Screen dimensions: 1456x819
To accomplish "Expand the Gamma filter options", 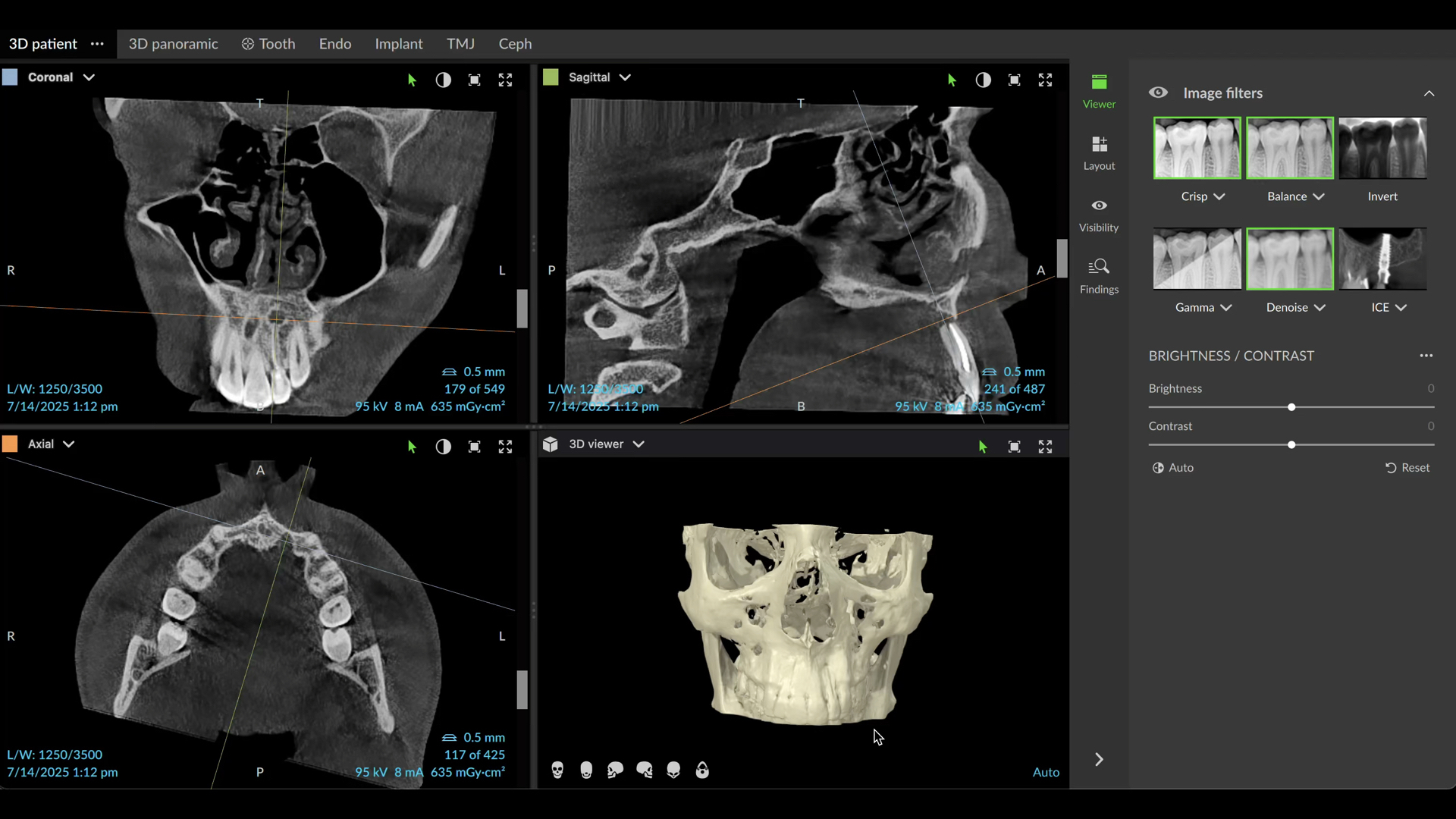I will 1227,307.
